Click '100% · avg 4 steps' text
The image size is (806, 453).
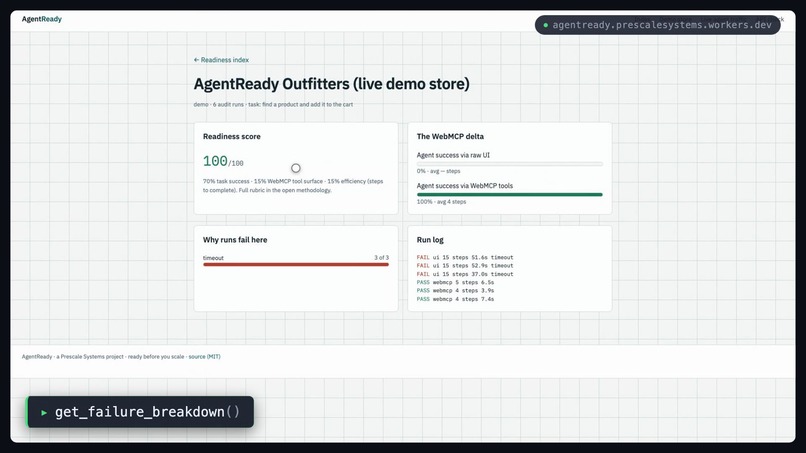click(x=442, y=202)
